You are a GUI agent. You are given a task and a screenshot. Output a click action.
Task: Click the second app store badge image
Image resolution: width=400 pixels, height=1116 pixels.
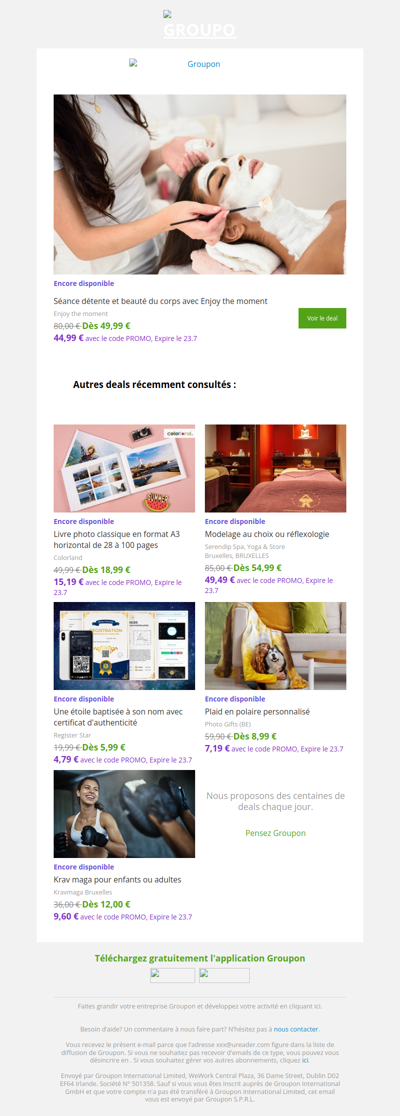tap(224, 975)
